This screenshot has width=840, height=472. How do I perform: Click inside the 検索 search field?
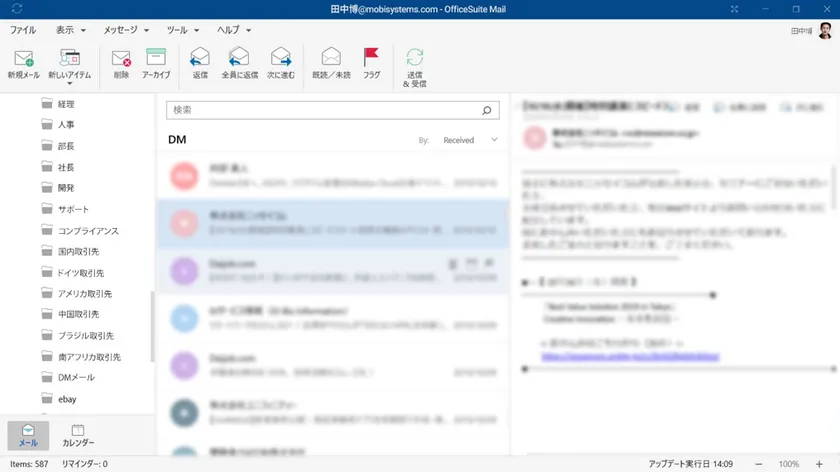point(323,110)
